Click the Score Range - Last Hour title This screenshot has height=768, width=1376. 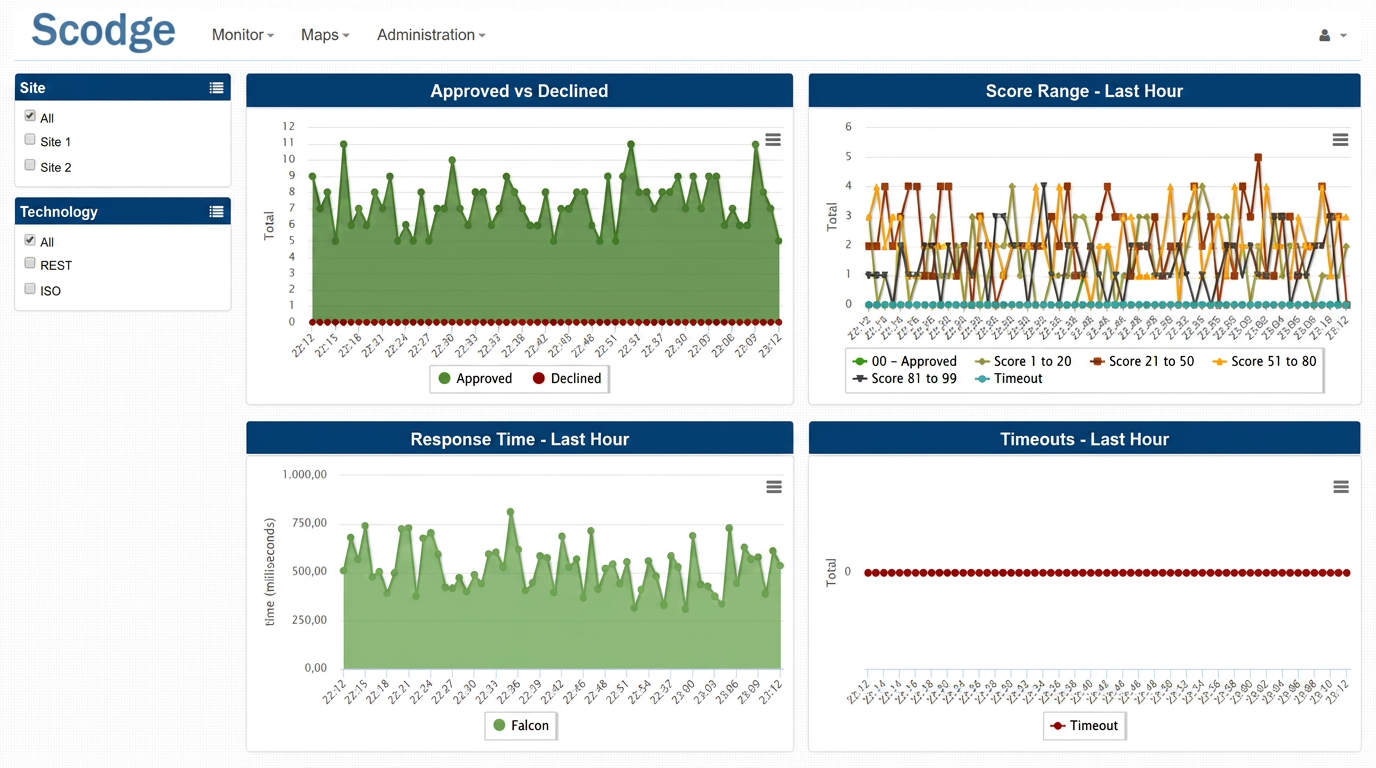(x=1084, y=91)
